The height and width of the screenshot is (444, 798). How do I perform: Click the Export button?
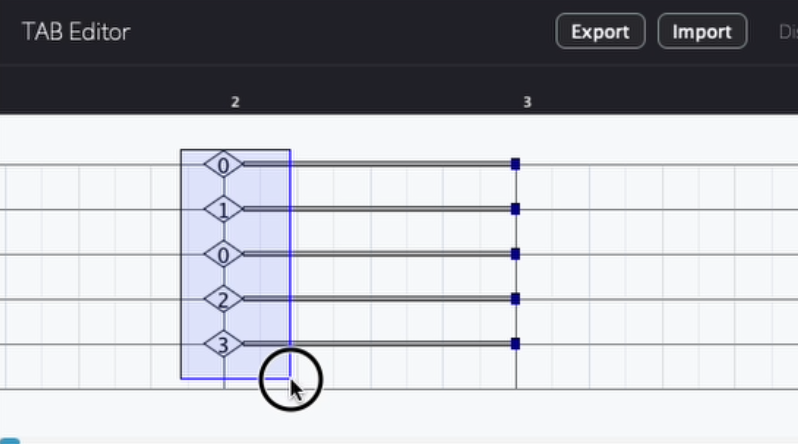[600, 31]
